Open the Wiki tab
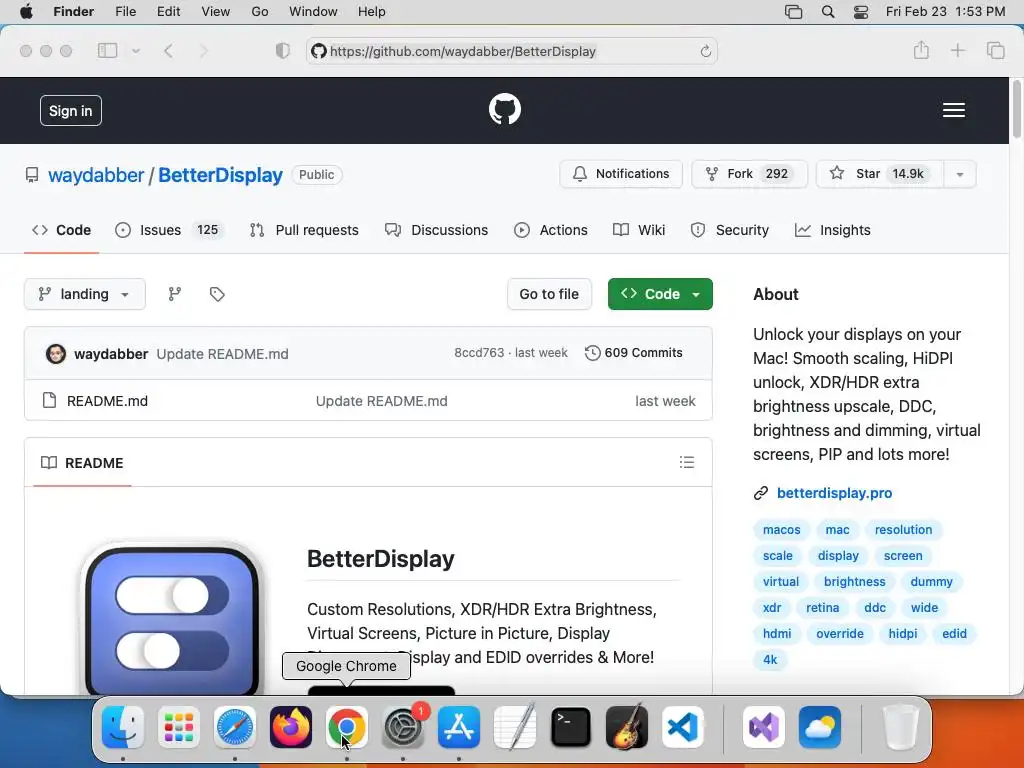Viewport: 1024px width, 768px height. click(x=639, y=230)
